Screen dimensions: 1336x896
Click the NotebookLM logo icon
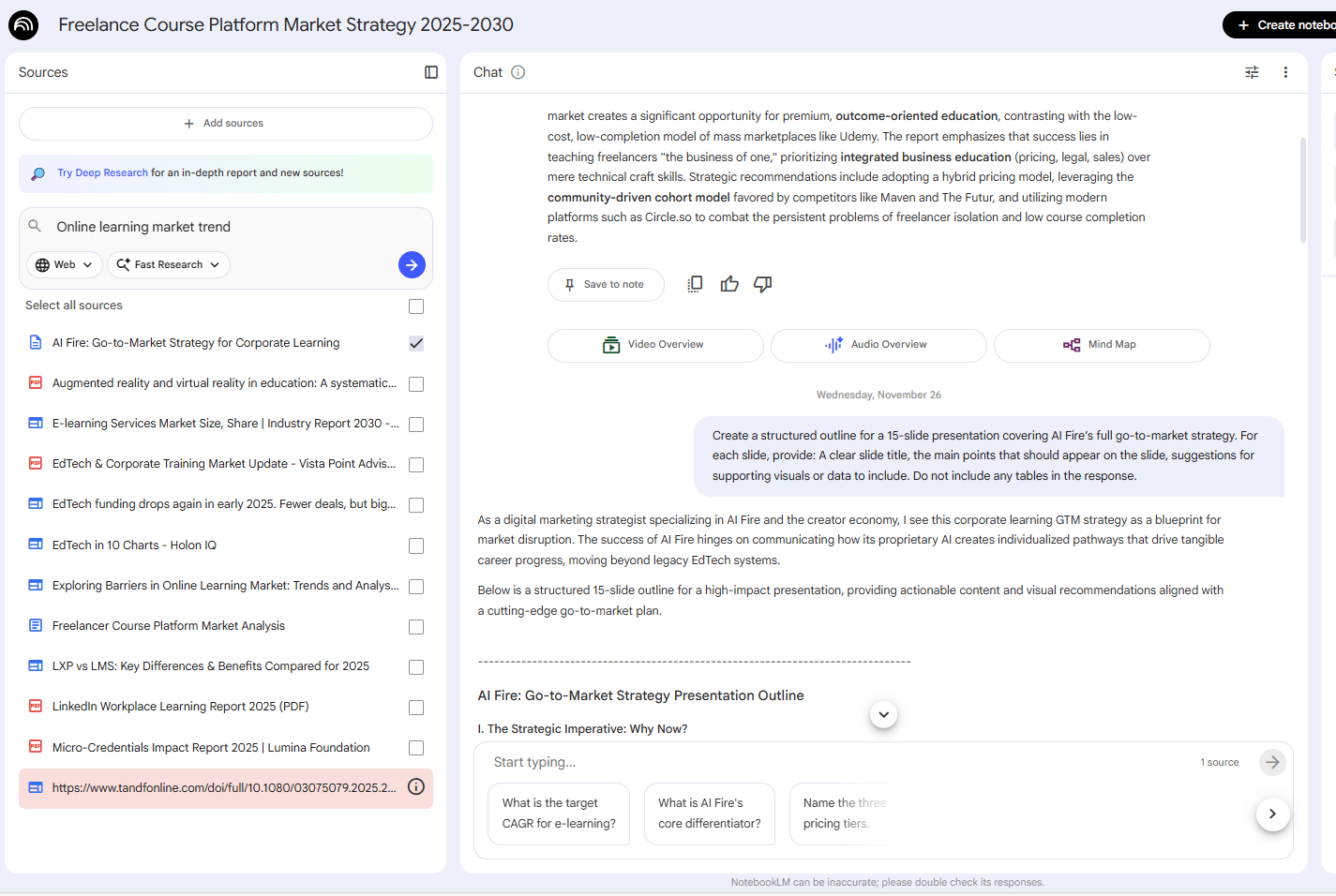tap(23, 25)
